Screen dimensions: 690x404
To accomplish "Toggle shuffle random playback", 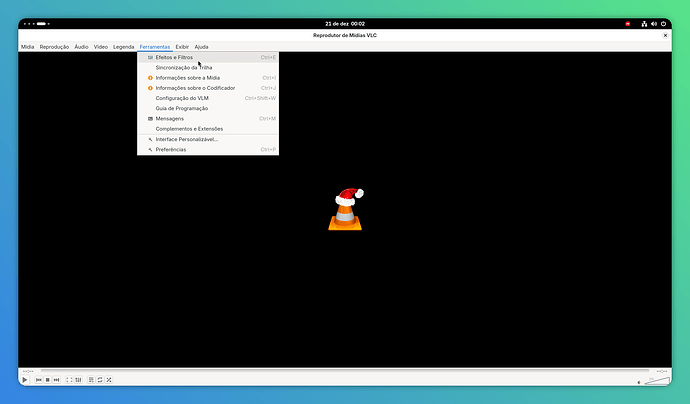I will (x=108, y=380).
